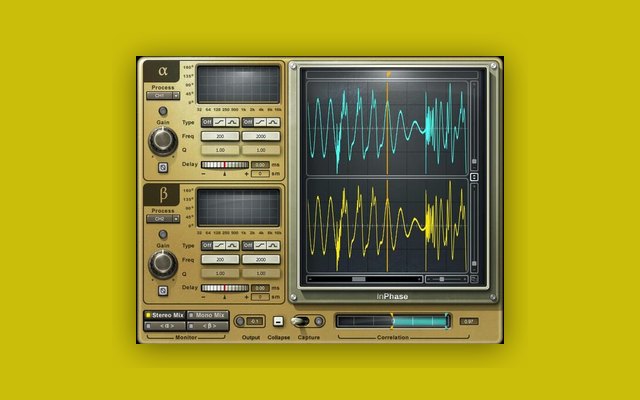Select Stereo Mix monitor mode
Screen dimensions: 640x400
pyautogui.click(x=165, y=315)
